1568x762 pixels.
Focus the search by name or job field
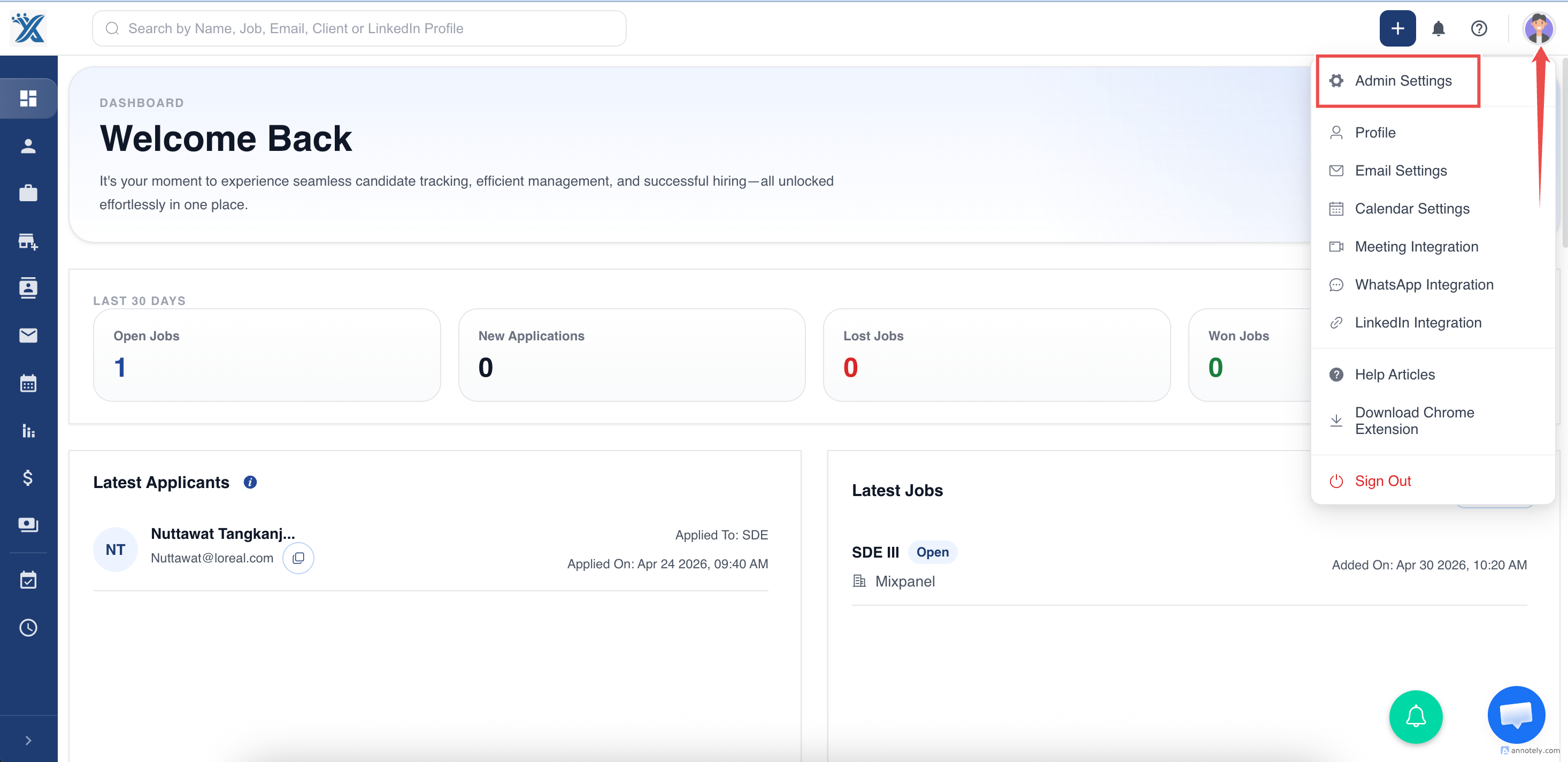pyautogui.click(x=359, y=28)
